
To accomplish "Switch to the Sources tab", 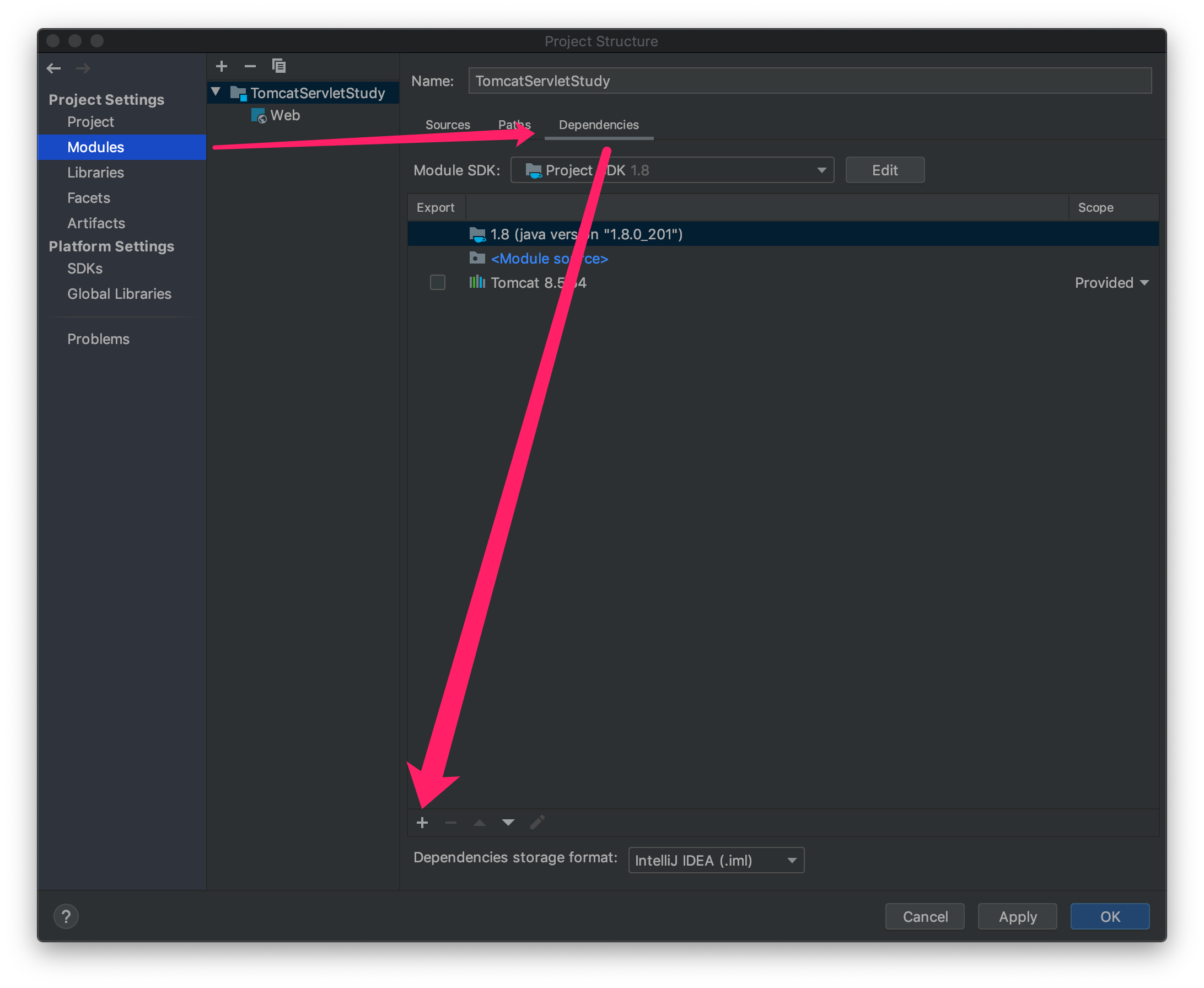I will pyautogui.click(x=448, y=125).
